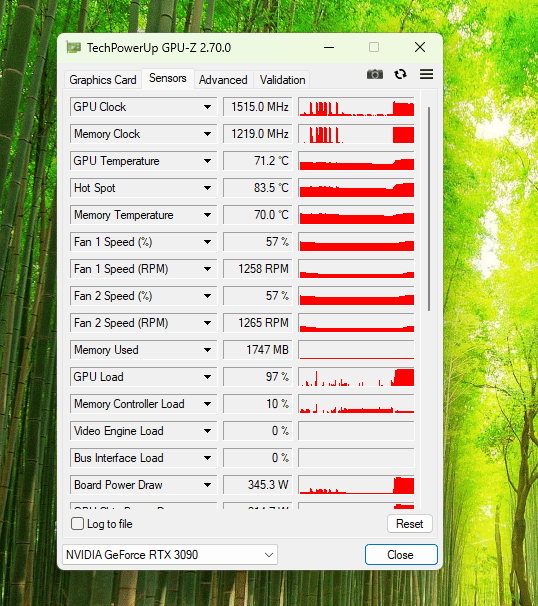
Task: Open the GPU Clock sensor dropdown
Action: coord(208,107)
